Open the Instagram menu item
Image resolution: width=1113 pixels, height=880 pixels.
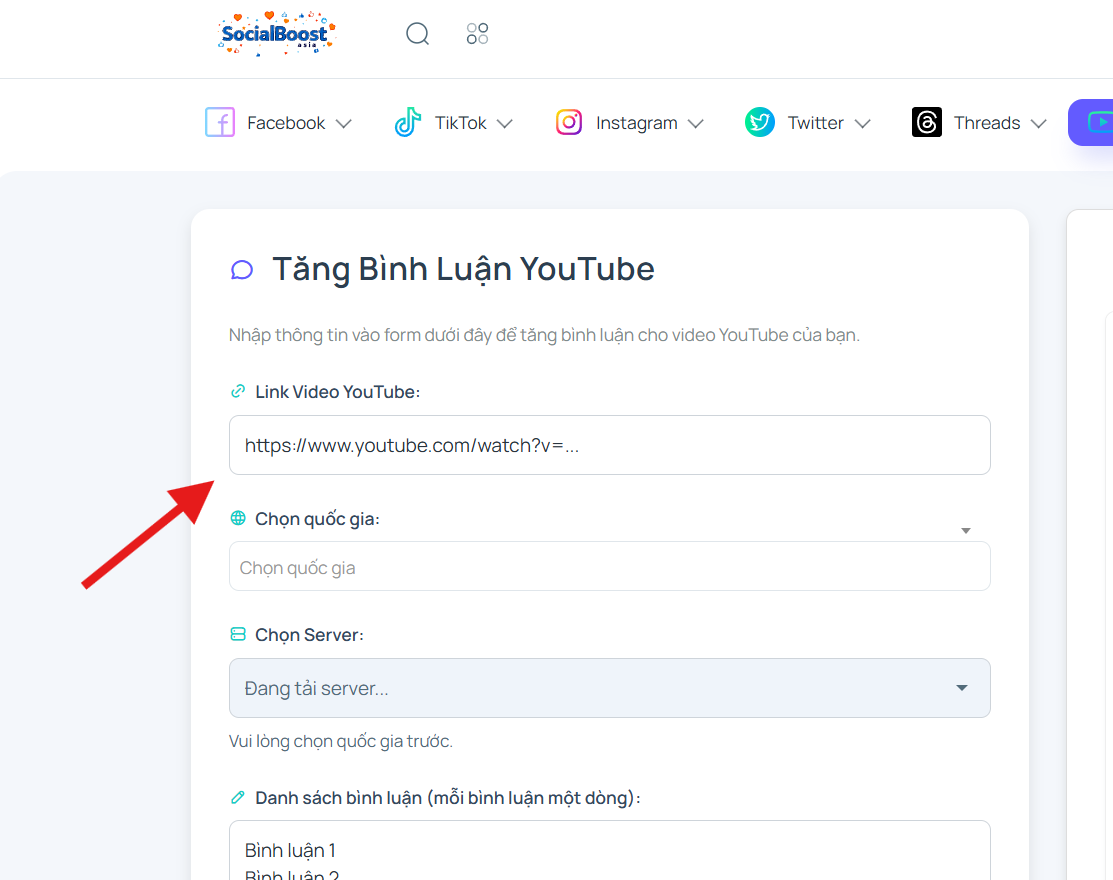(630, 123)
